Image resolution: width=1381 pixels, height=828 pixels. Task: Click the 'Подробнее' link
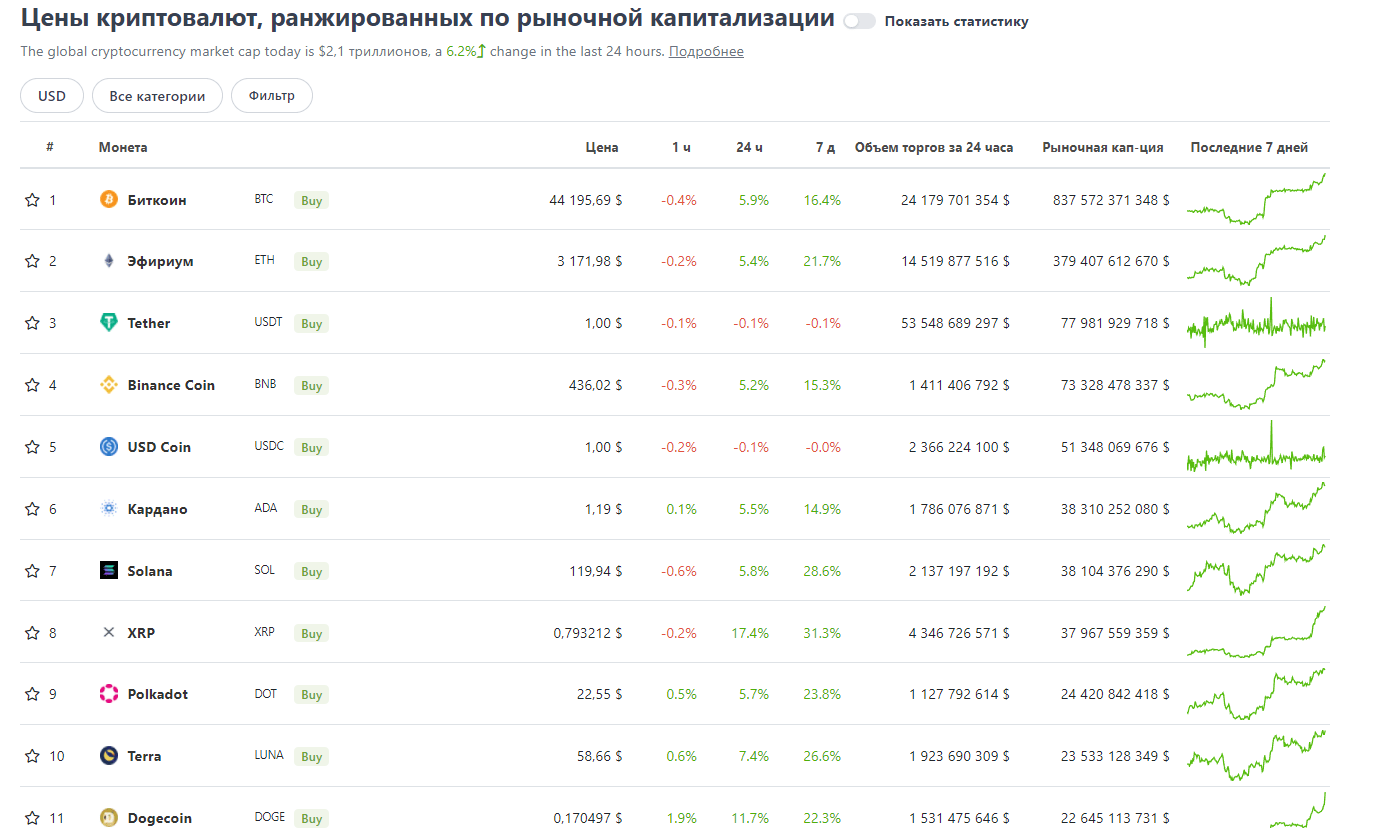(x=706, y=51)
